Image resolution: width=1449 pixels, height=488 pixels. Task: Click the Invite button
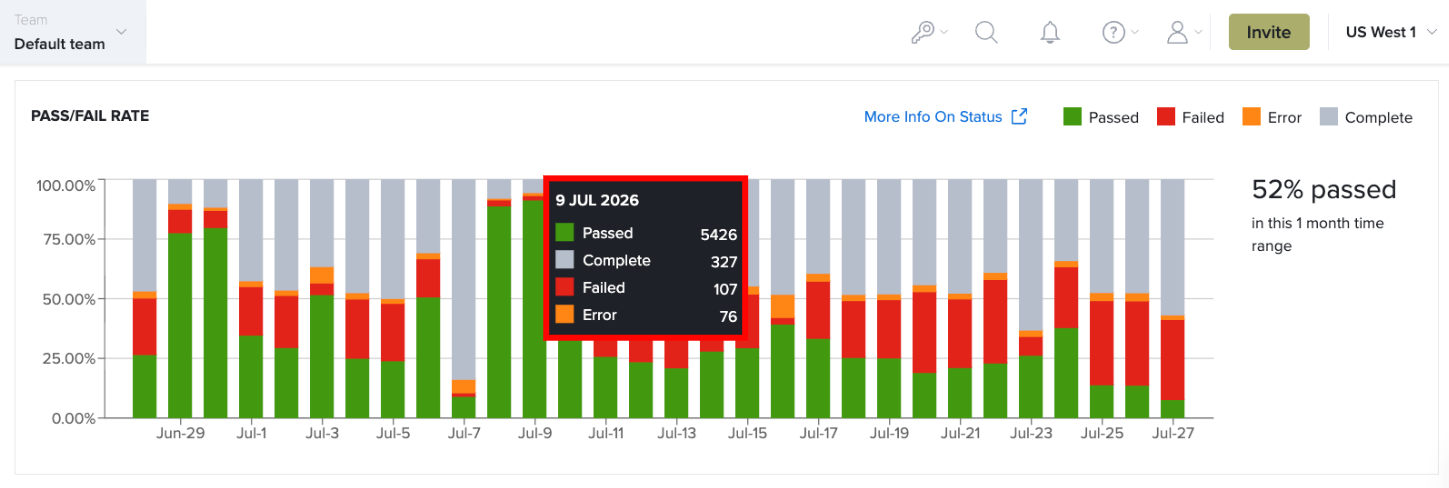point(1269,32)
